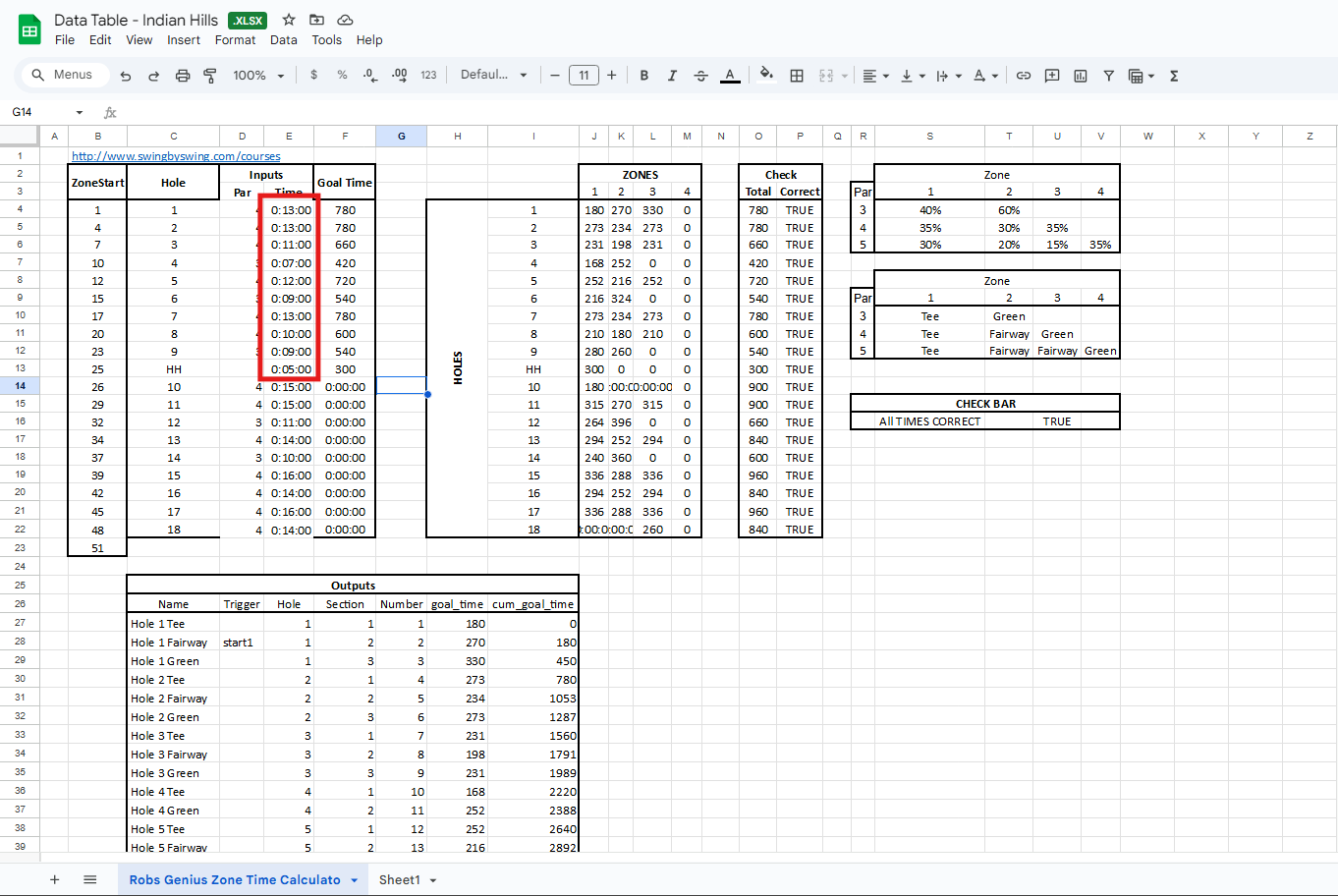
Task: Toggle italic formatting
Action: [x=672, y=76]
